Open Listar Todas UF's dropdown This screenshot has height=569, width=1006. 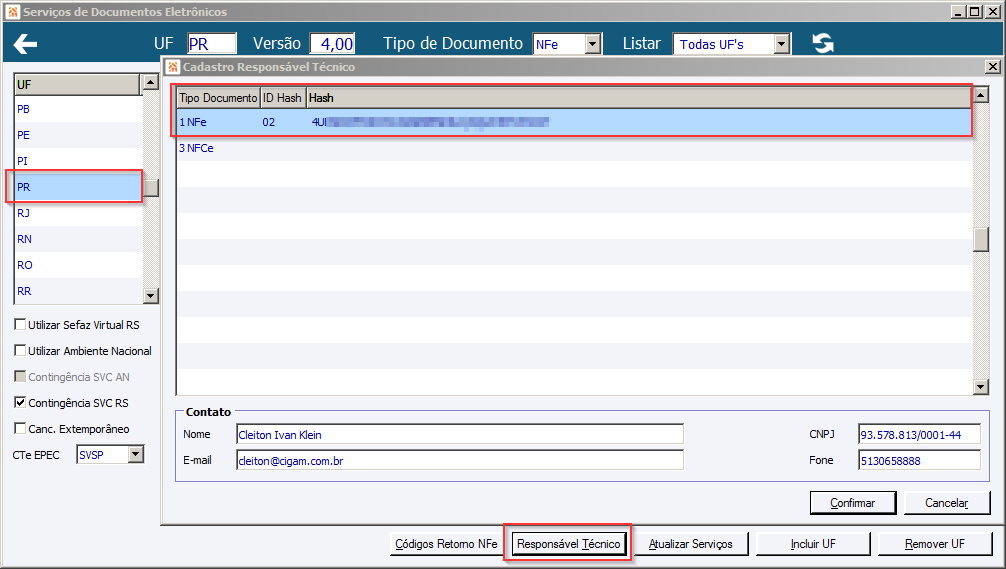pos(781,44)
